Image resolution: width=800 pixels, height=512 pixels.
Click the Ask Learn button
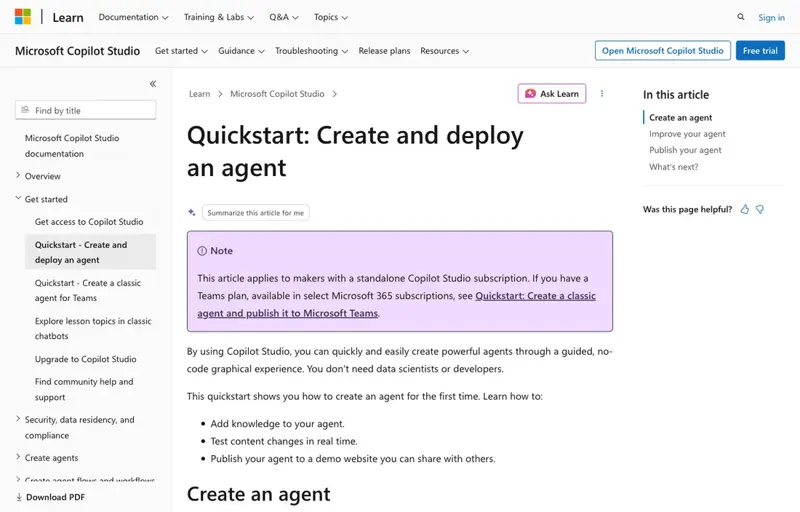tap(552, 93)
